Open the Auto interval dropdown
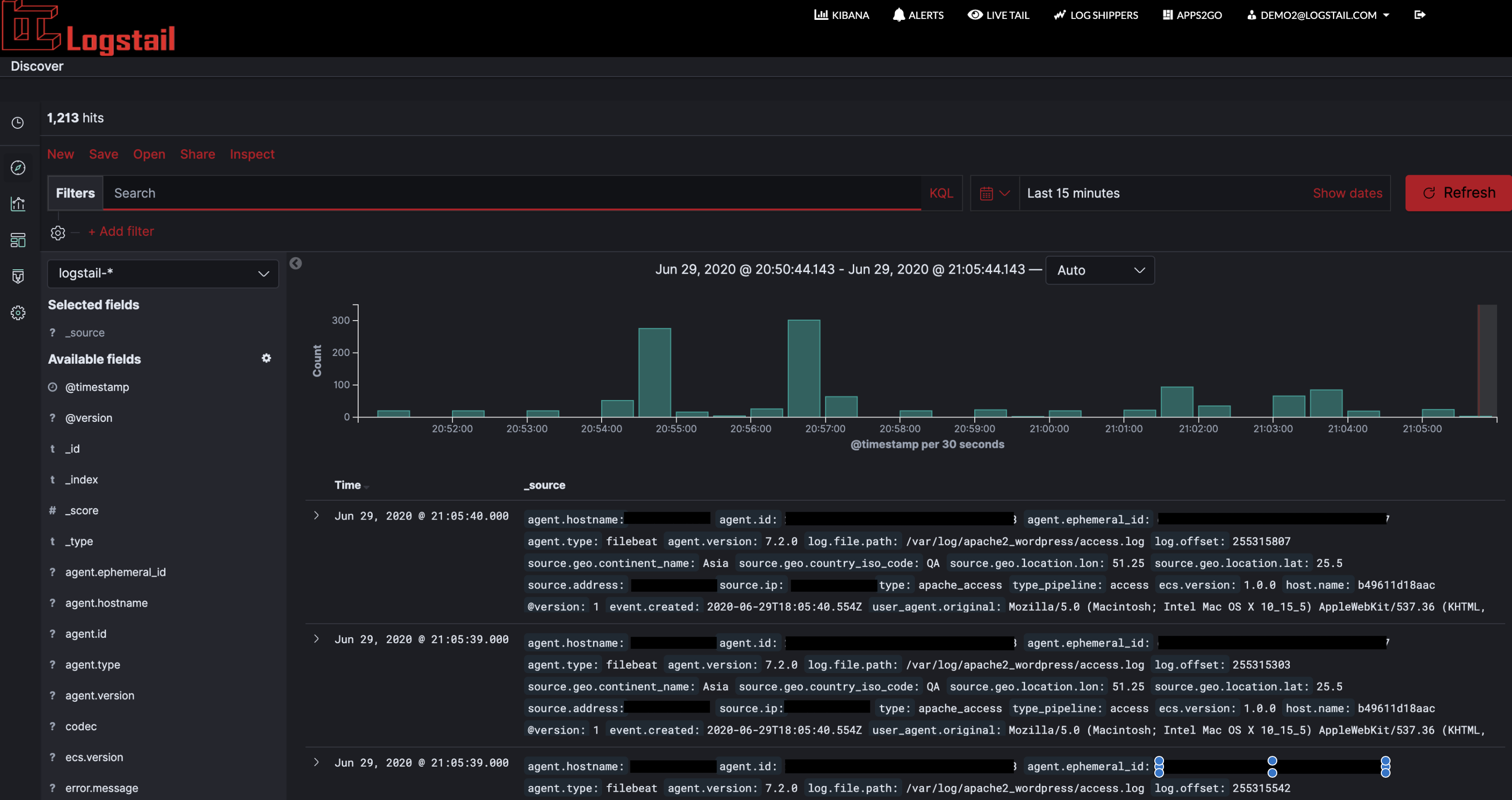1512x800 pixels. 1099,270
